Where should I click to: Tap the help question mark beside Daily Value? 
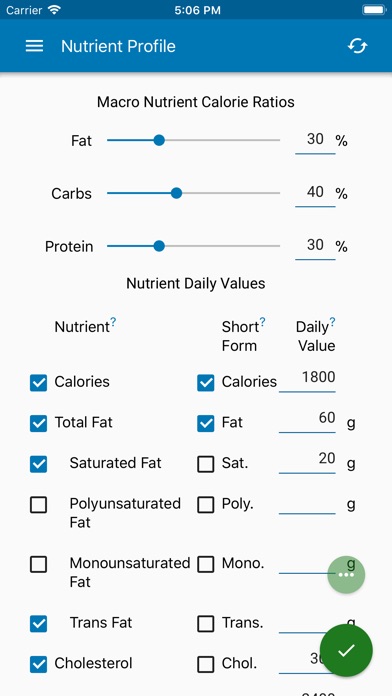click(x=332, y=321)
